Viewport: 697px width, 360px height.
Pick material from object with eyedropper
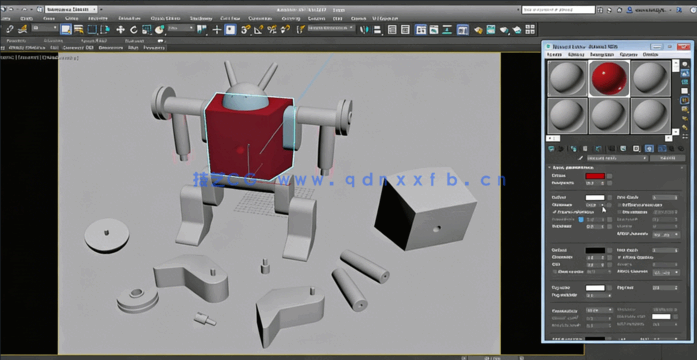coord(580,158)
